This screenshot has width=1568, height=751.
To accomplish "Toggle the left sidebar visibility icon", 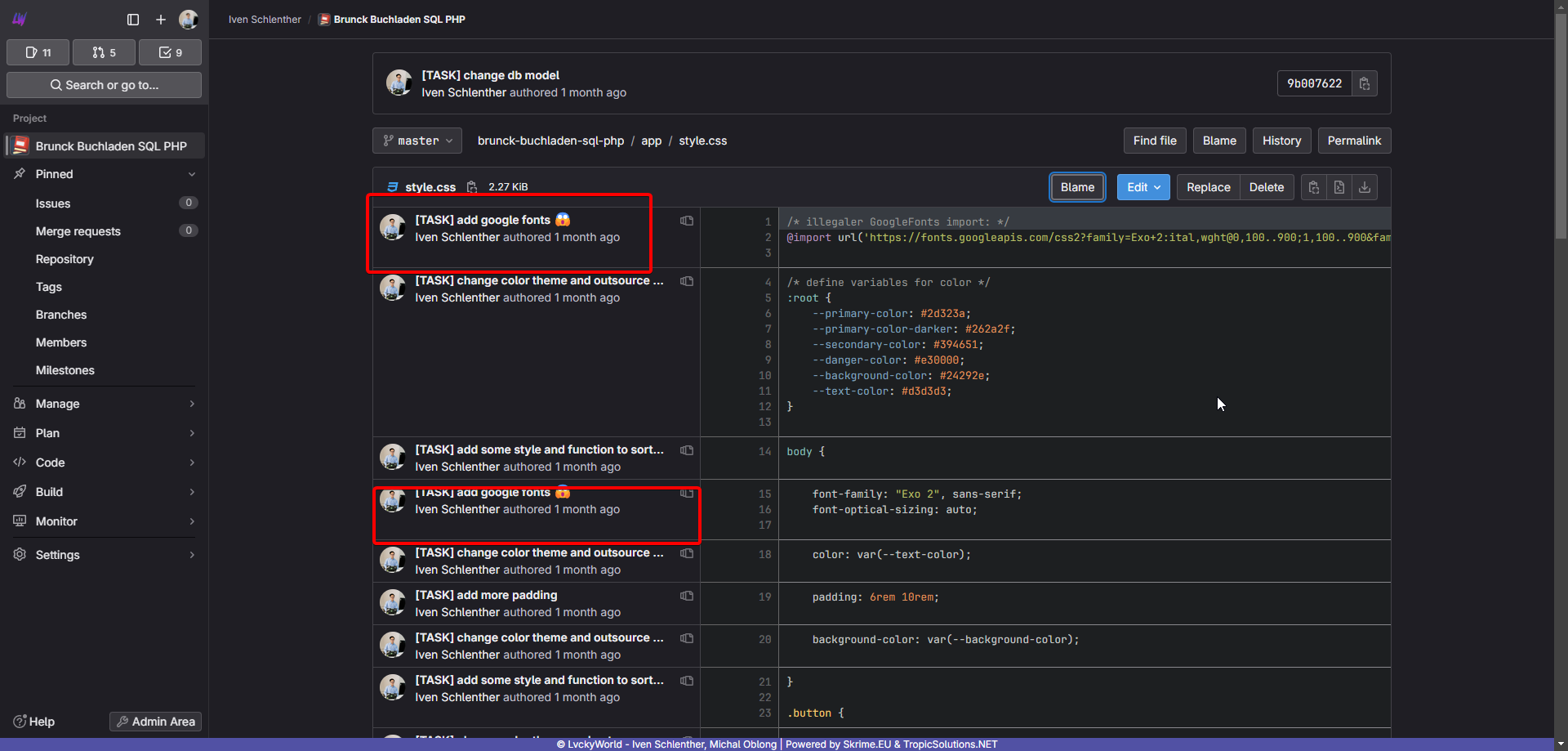I will point(133,20).
